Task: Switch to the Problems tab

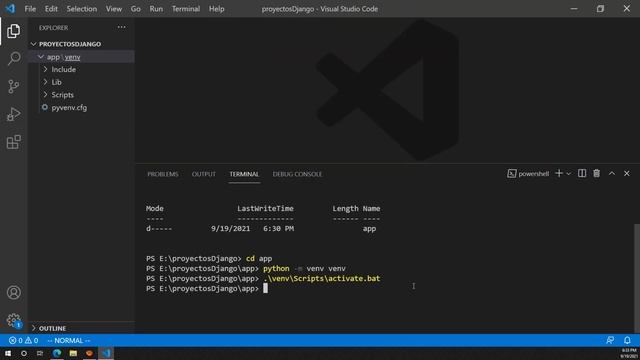Action: [x=163, y=174]
